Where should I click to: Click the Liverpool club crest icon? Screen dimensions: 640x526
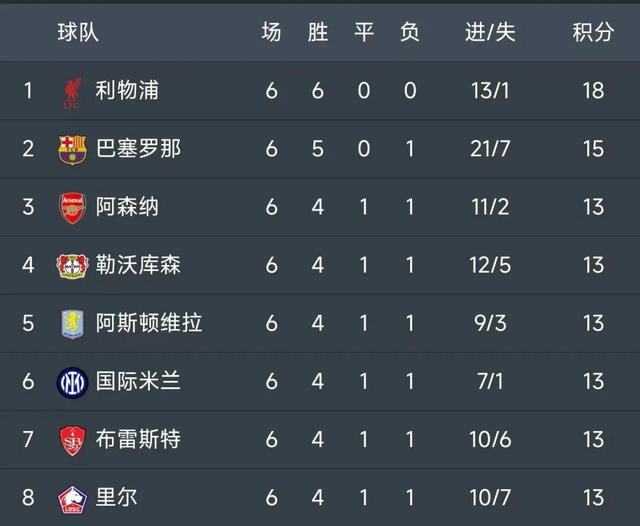coord(73,91)
